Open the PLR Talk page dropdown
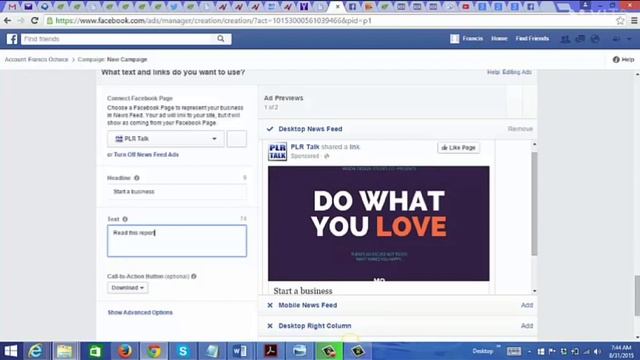The width and height of the screenshot is (640, 360). (x=166, y=139)
